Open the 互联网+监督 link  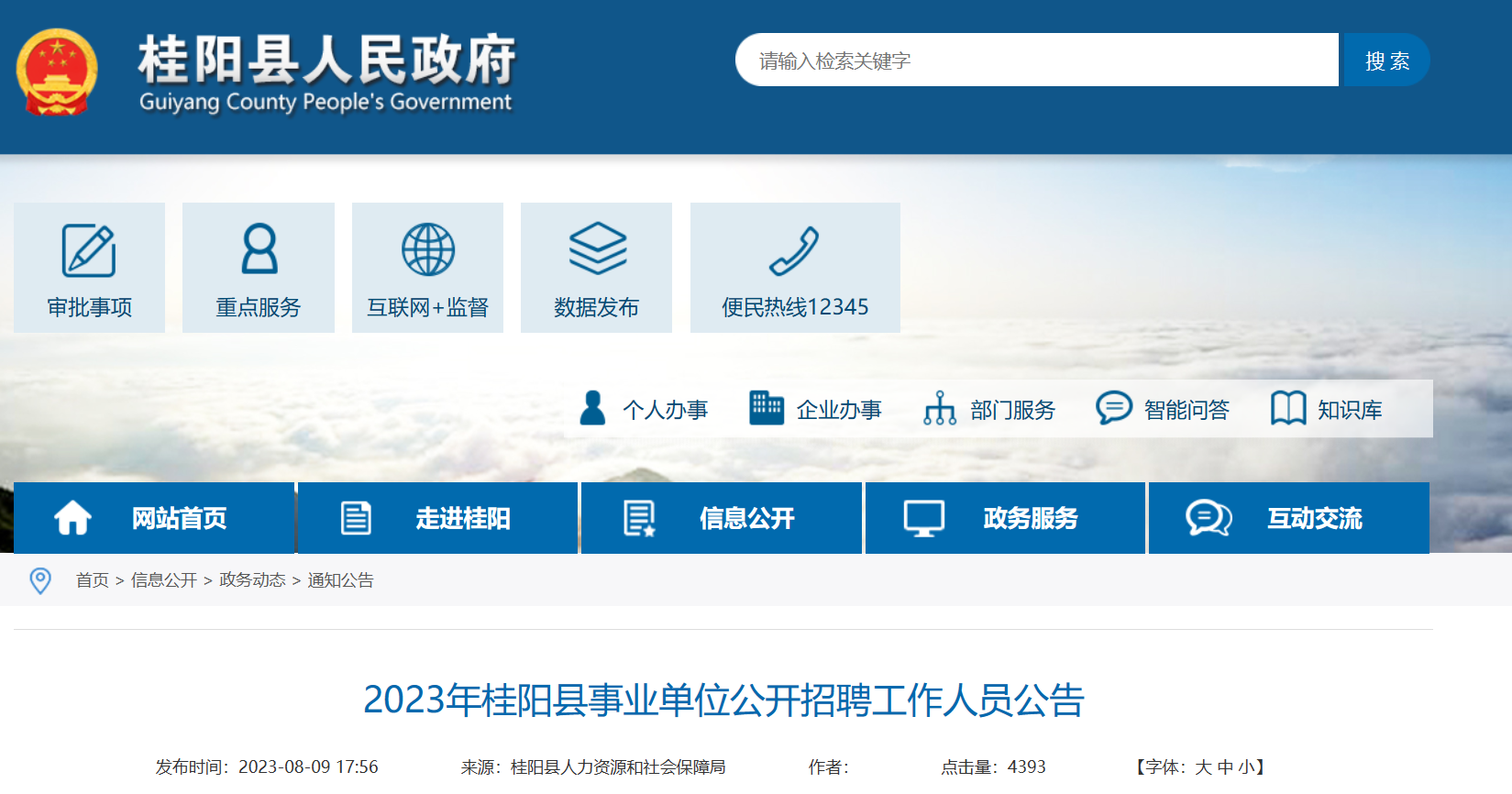tap(428, 268)
